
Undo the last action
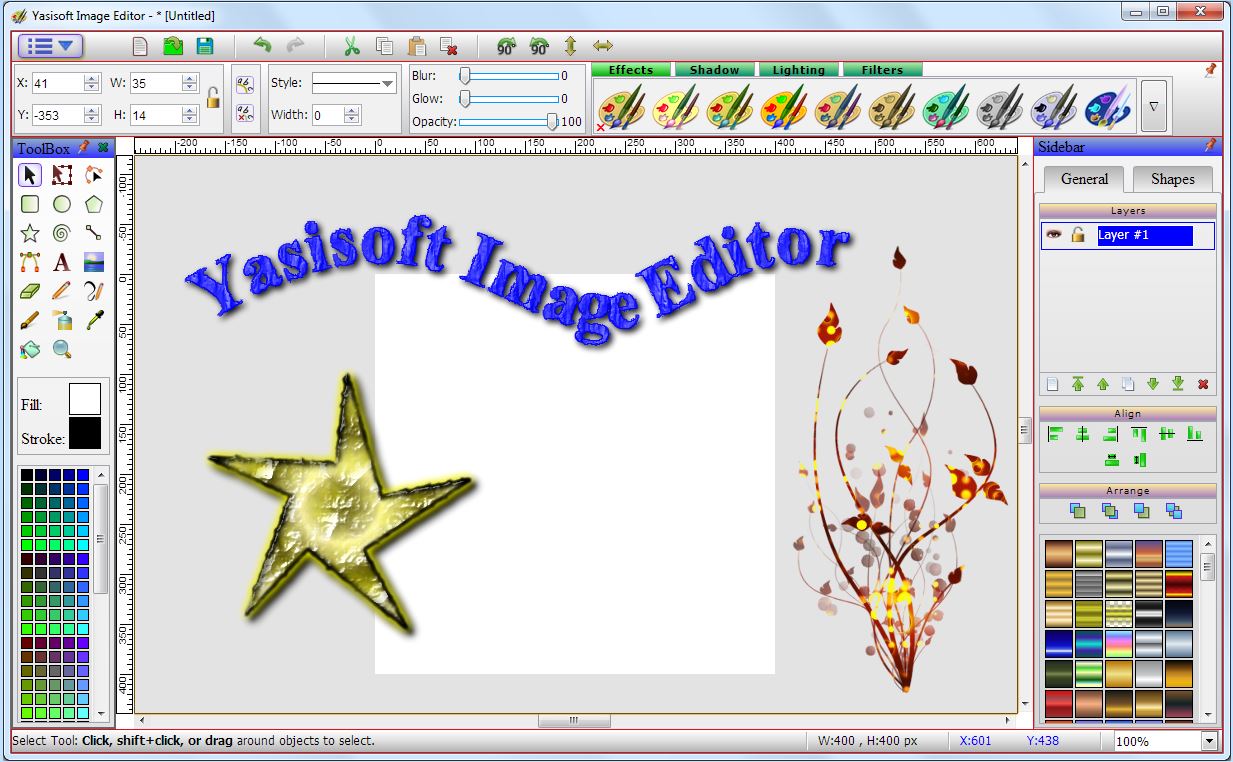[x=262, y=46]
